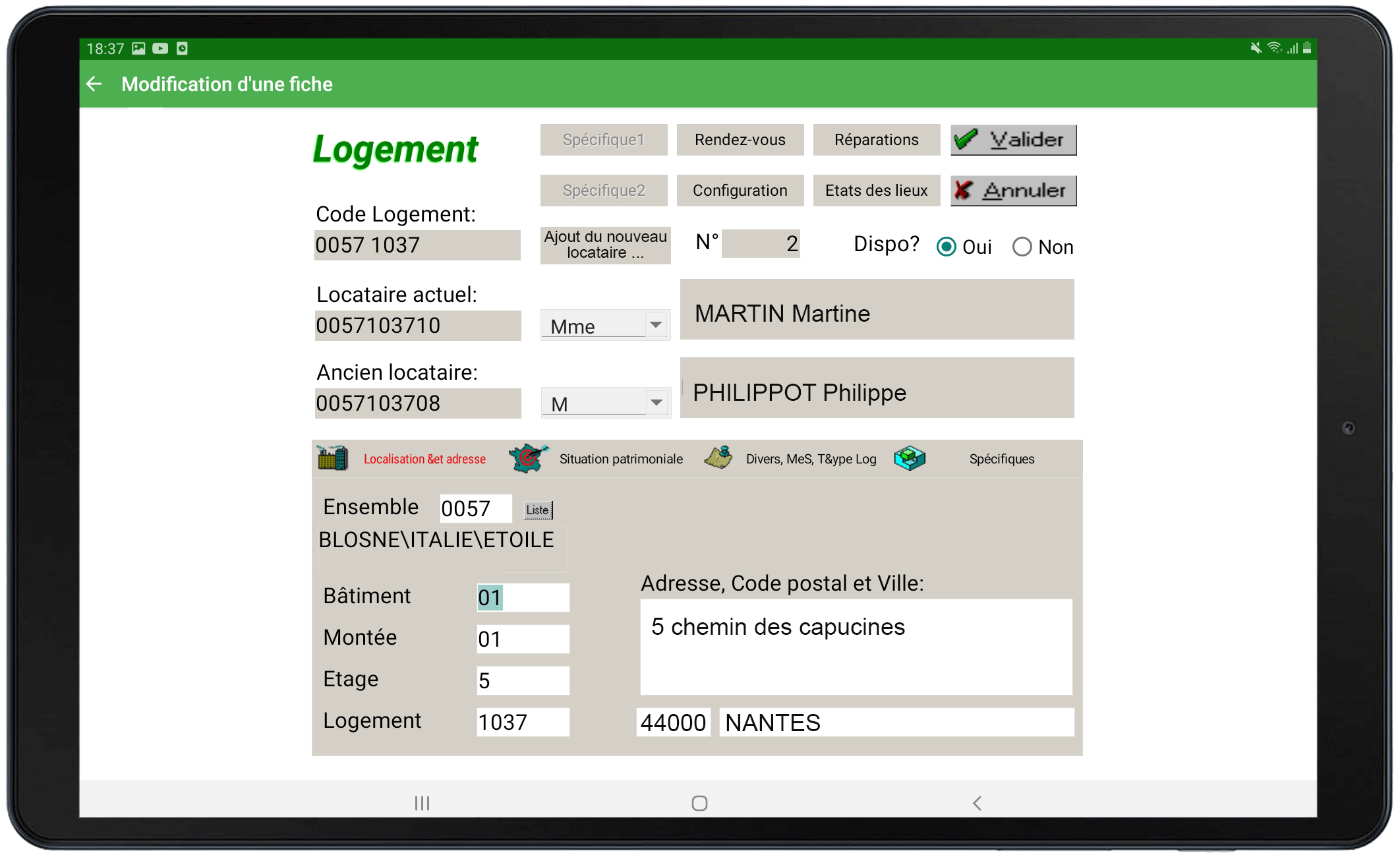Click the France map target icon

528,458
